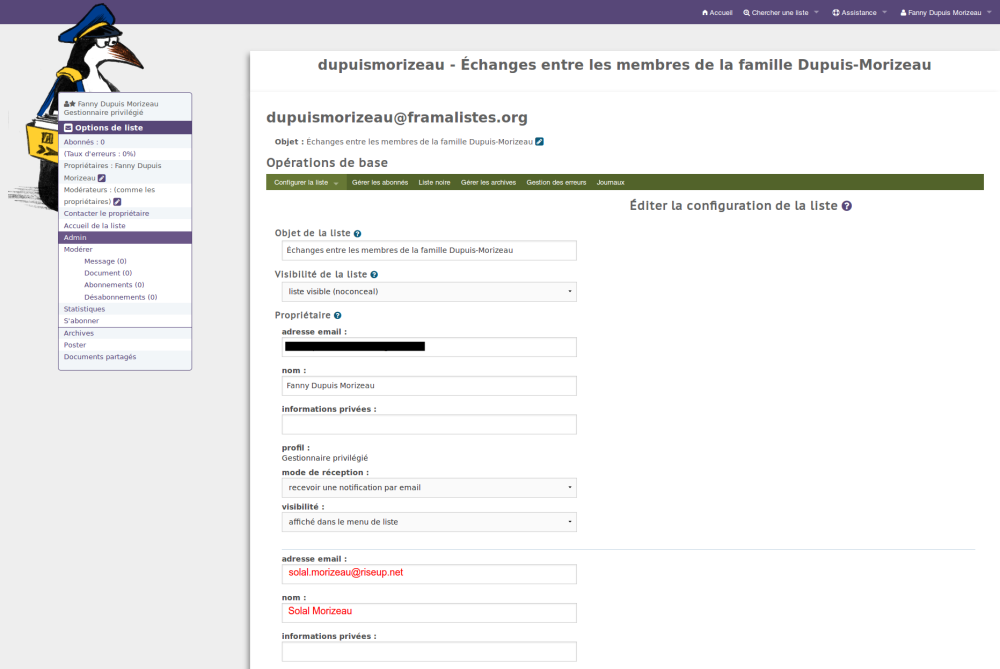1000x669 pixels.
Task: Open Journaux tab
Action: point(610,182)
